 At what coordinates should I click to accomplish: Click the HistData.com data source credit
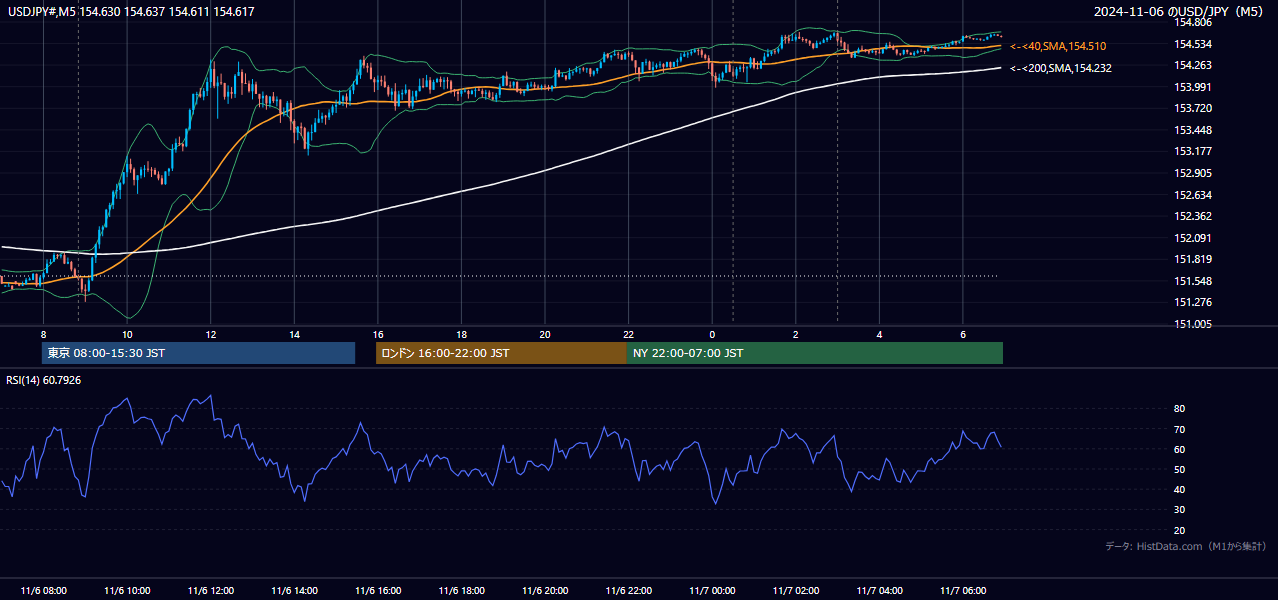1186,546
